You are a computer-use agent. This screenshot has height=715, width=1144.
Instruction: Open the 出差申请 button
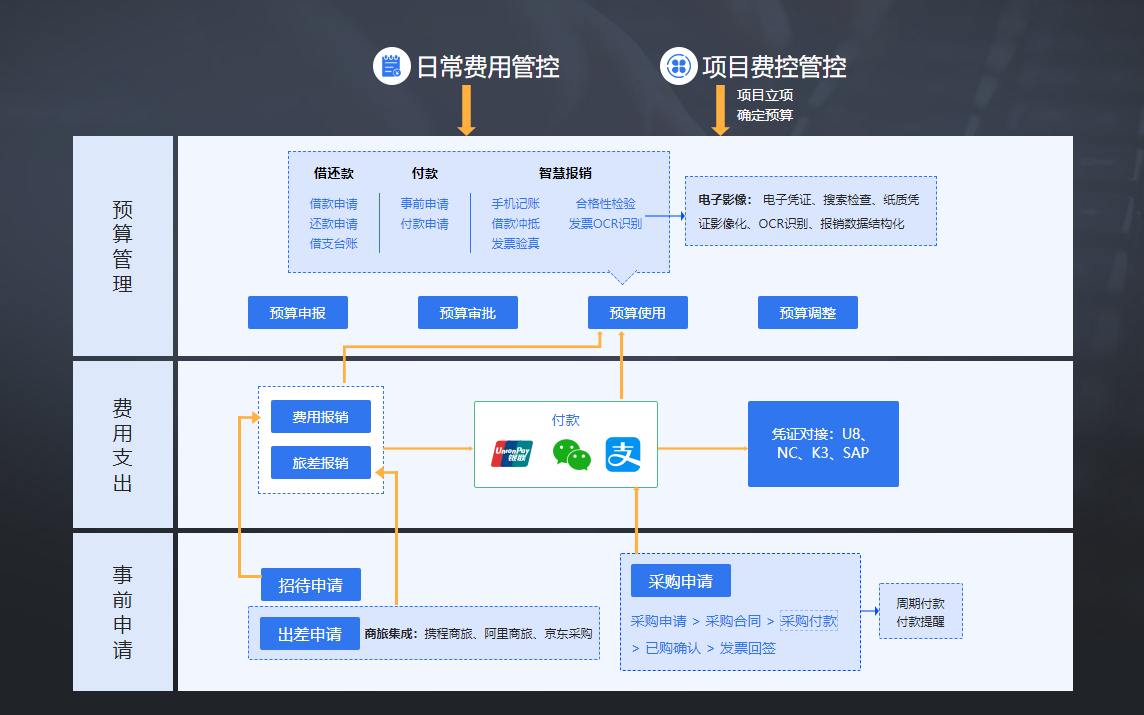pos(310,634)
